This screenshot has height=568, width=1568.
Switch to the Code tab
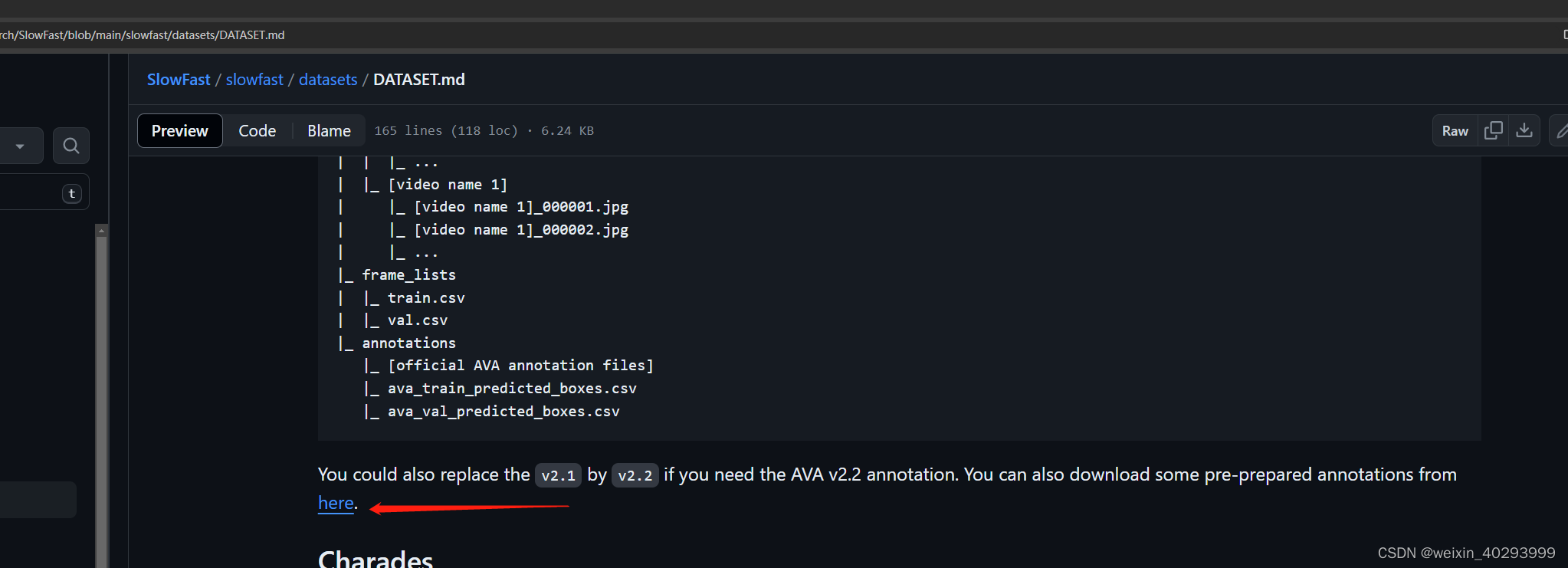tap(258, 131)
